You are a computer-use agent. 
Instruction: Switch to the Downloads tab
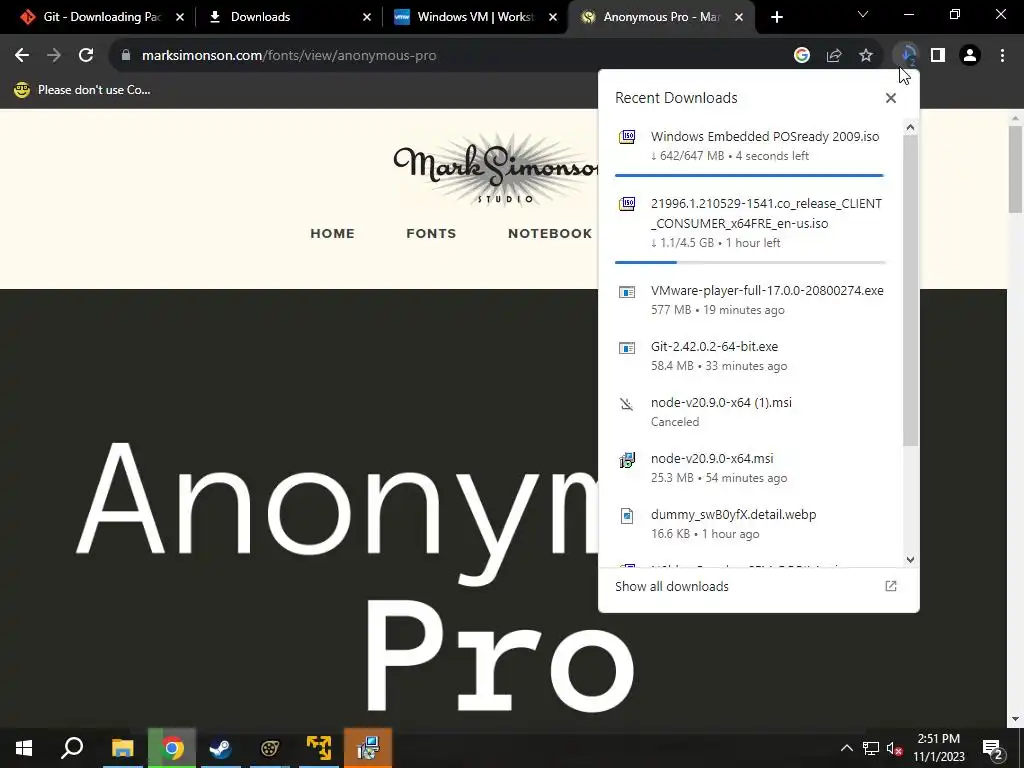tap(261, 17)
